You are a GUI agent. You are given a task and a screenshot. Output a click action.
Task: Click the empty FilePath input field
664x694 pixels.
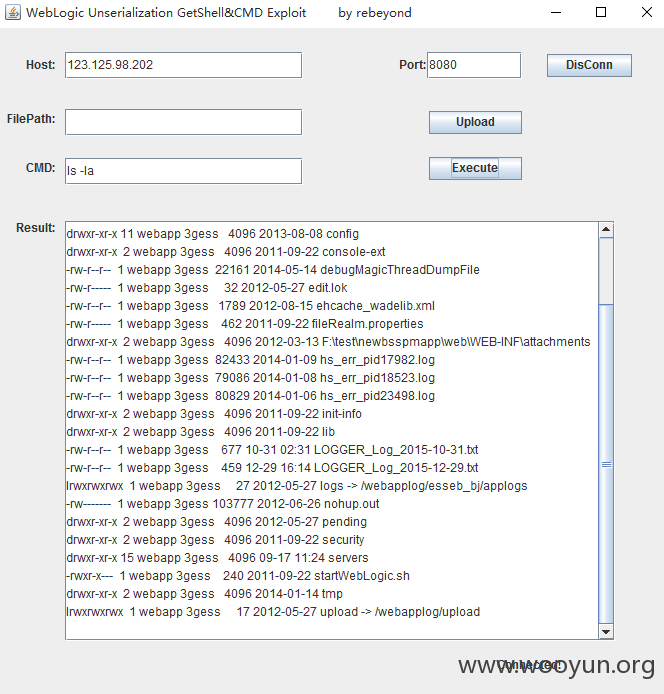click(183, 122)
